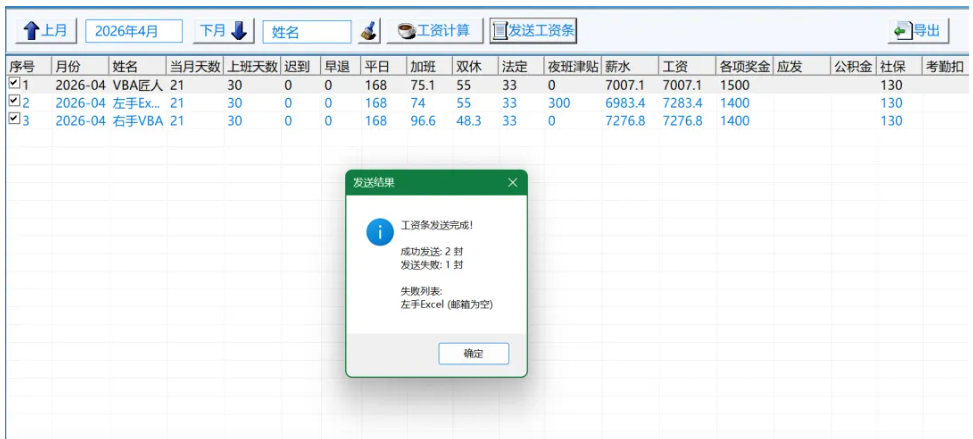Click overtime value 96.6
Viewport: 973px width, 439px height.
coord(423,121)
